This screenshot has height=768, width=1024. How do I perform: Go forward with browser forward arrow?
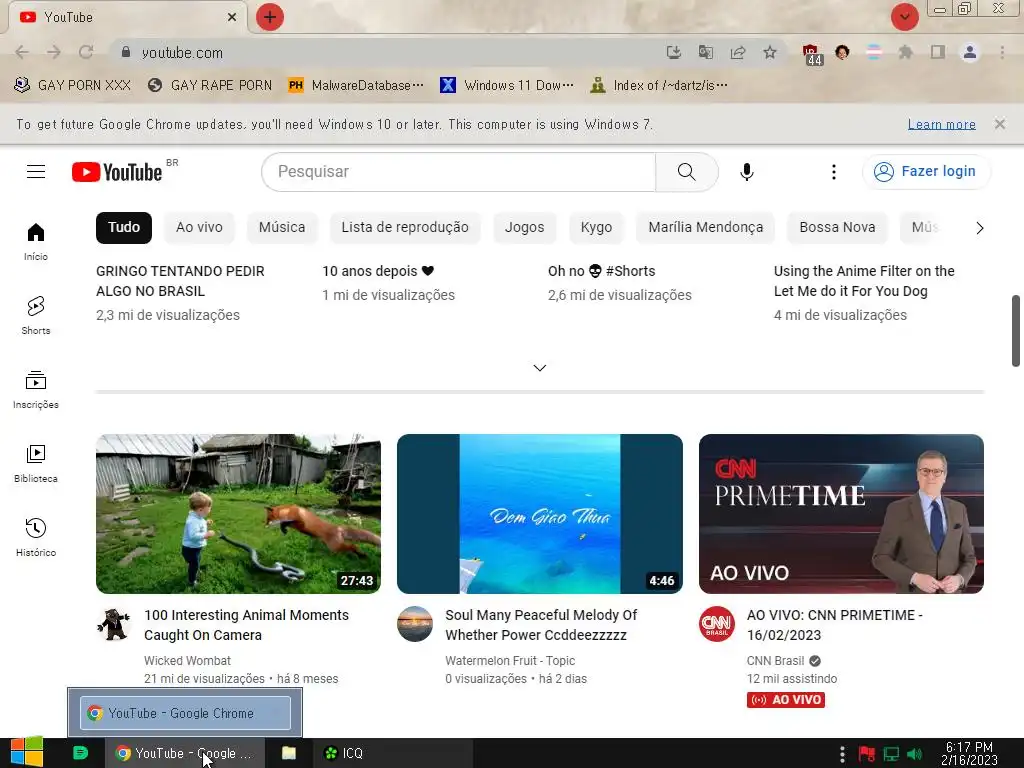[54, 52]
